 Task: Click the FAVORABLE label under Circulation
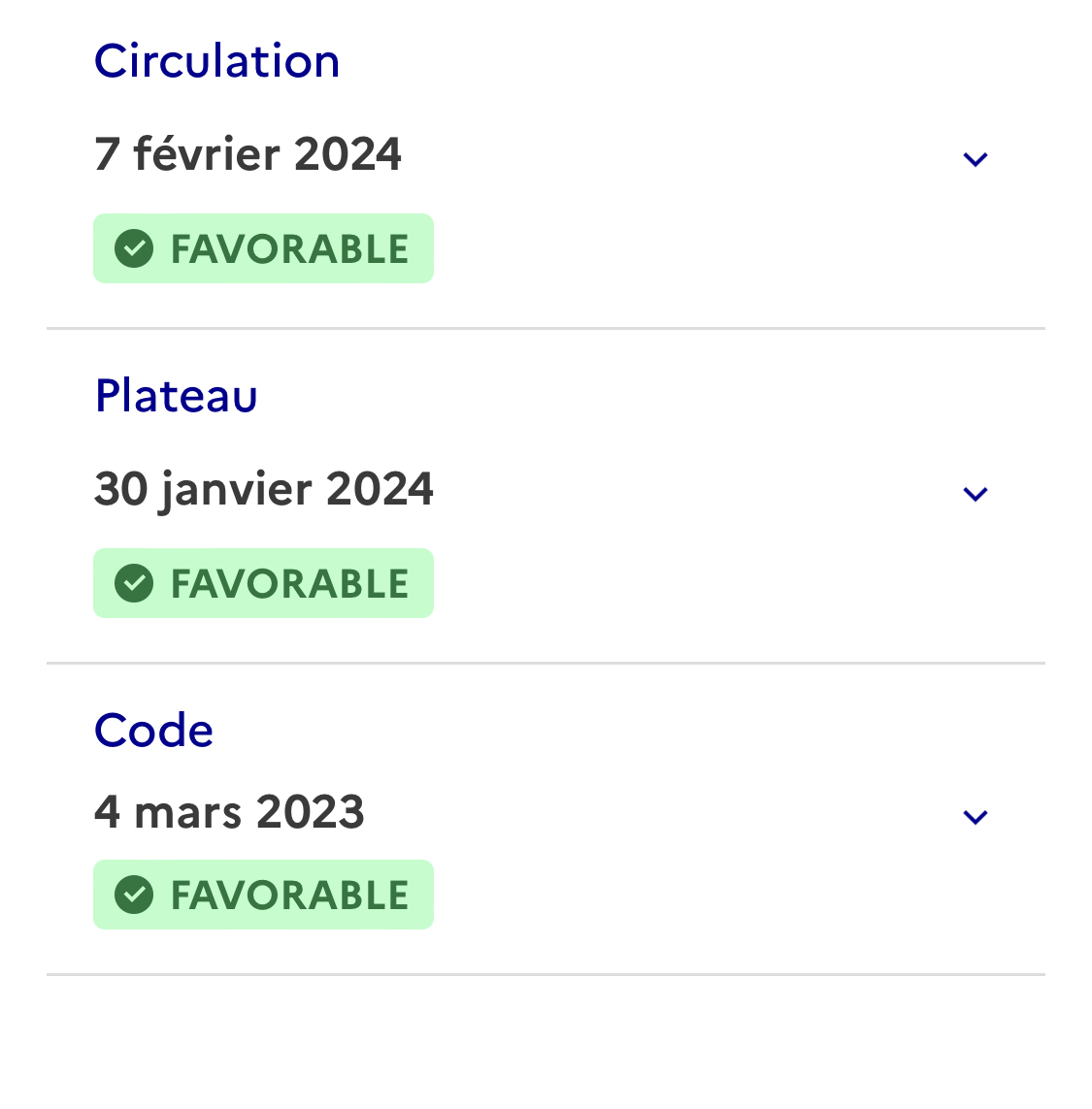click(289, 249)
